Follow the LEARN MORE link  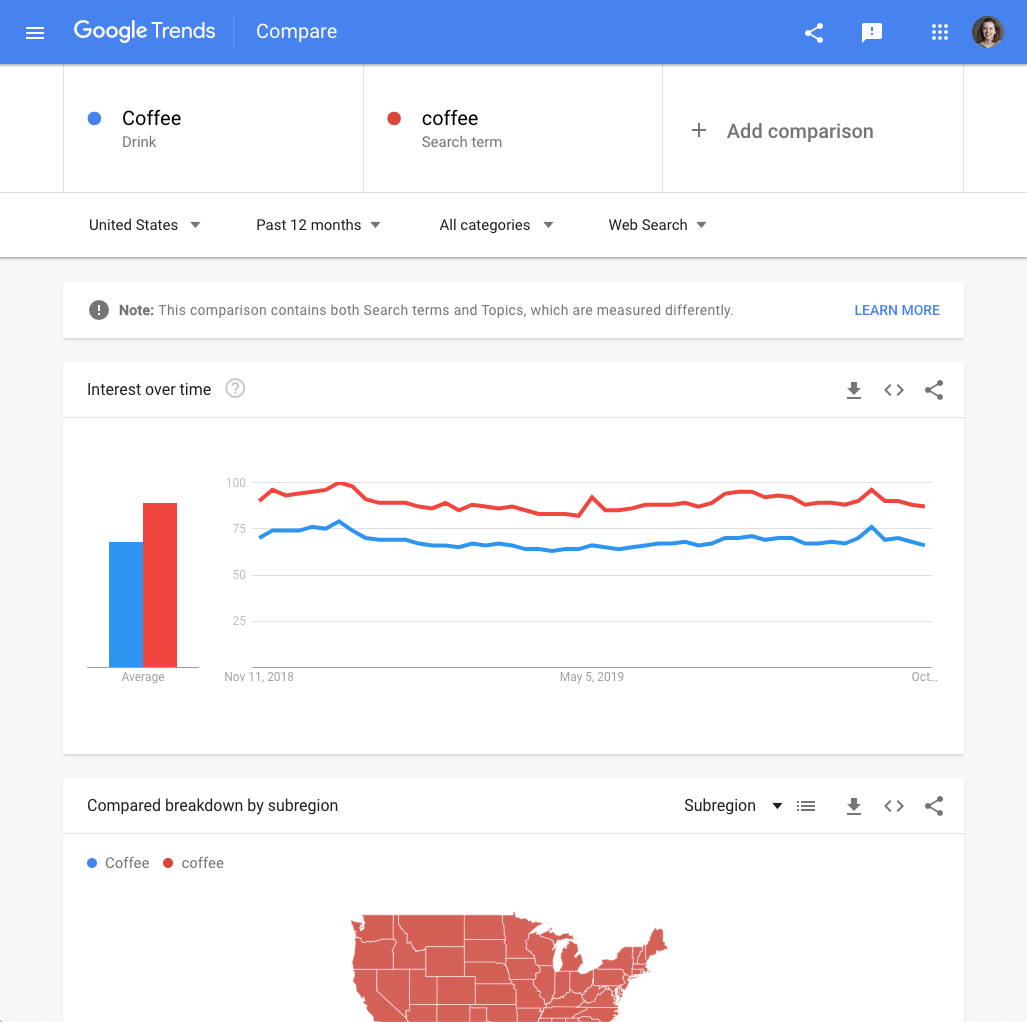pos(897,310)
